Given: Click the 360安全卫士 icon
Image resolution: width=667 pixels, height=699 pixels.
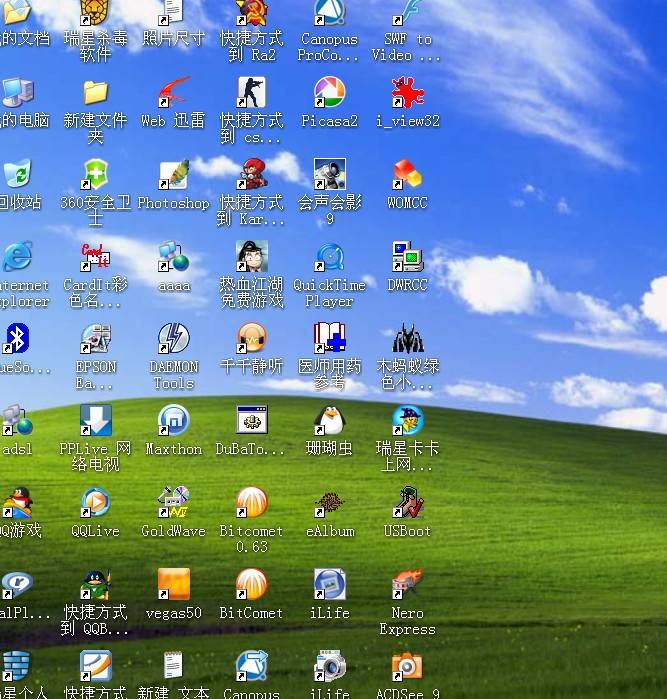Looking at the screenshot, I should (95, 176).
